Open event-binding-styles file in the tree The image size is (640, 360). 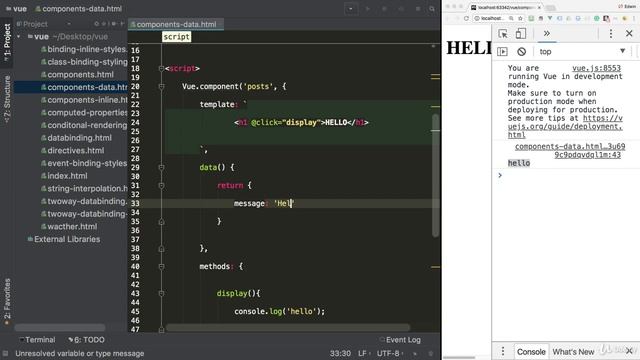click(x=84, y=163)
